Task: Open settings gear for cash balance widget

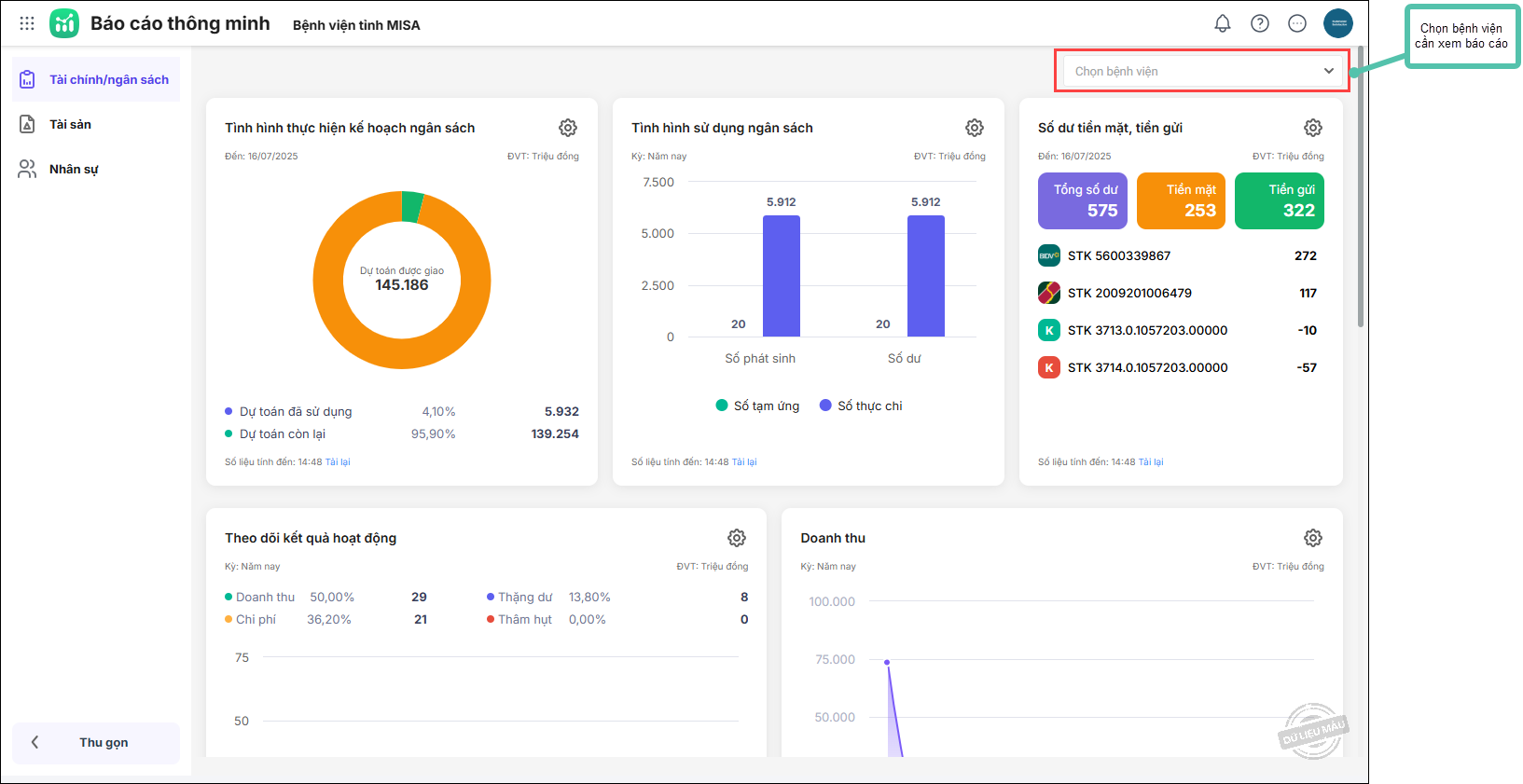Action: tap(1312, 128)
